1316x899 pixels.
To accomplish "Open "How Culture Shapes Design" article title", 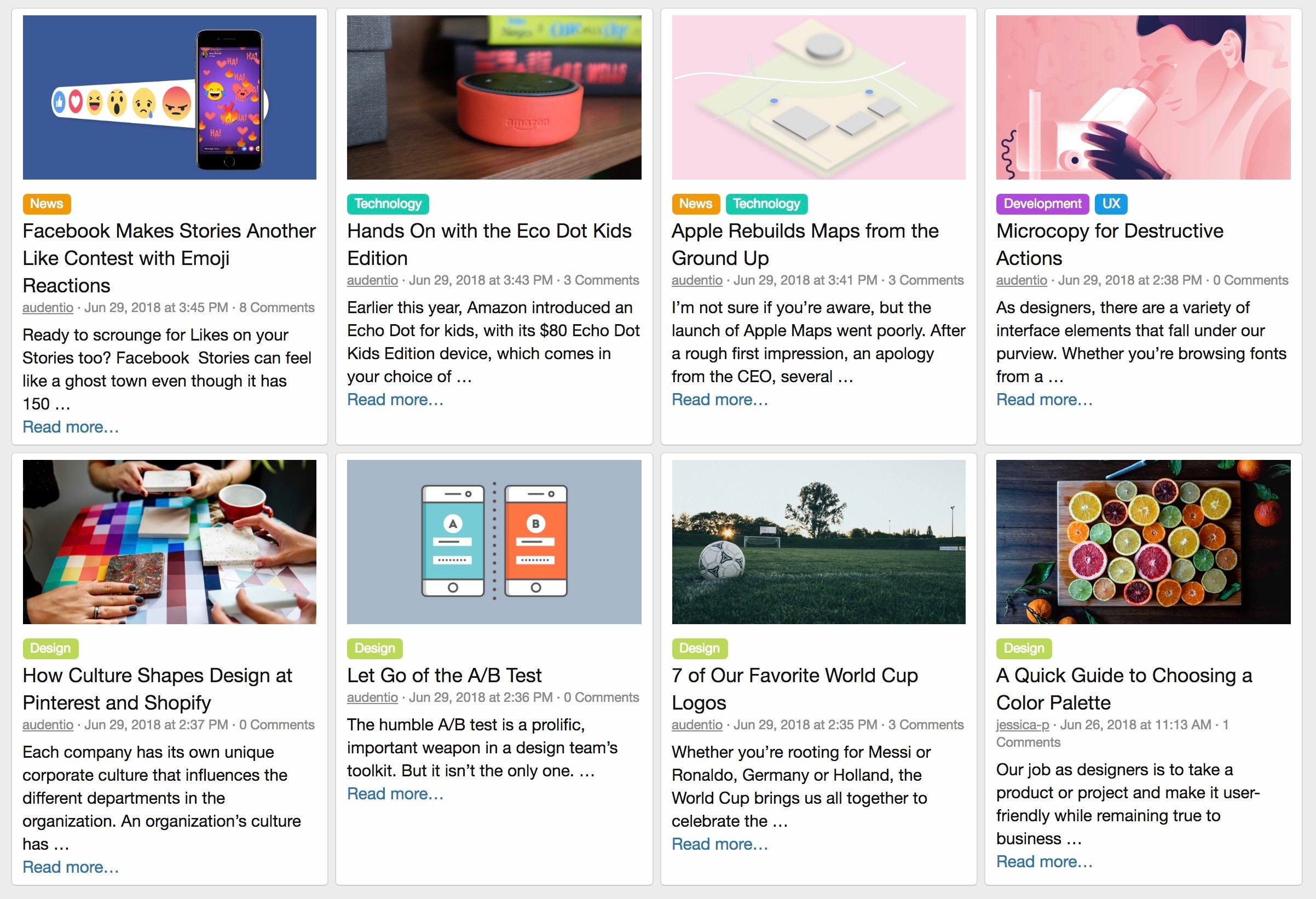I will pyautogui.click(x=157, y=689).
